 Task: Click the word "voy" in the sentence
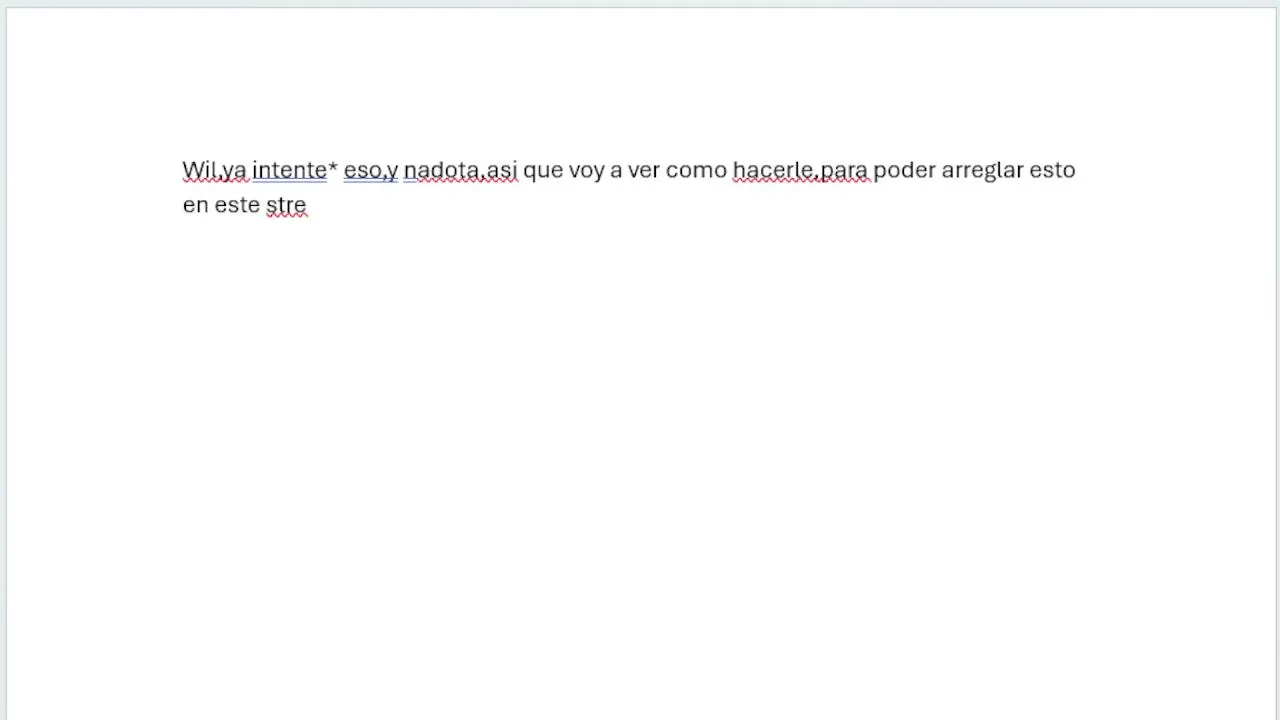[x=587, y=171]
